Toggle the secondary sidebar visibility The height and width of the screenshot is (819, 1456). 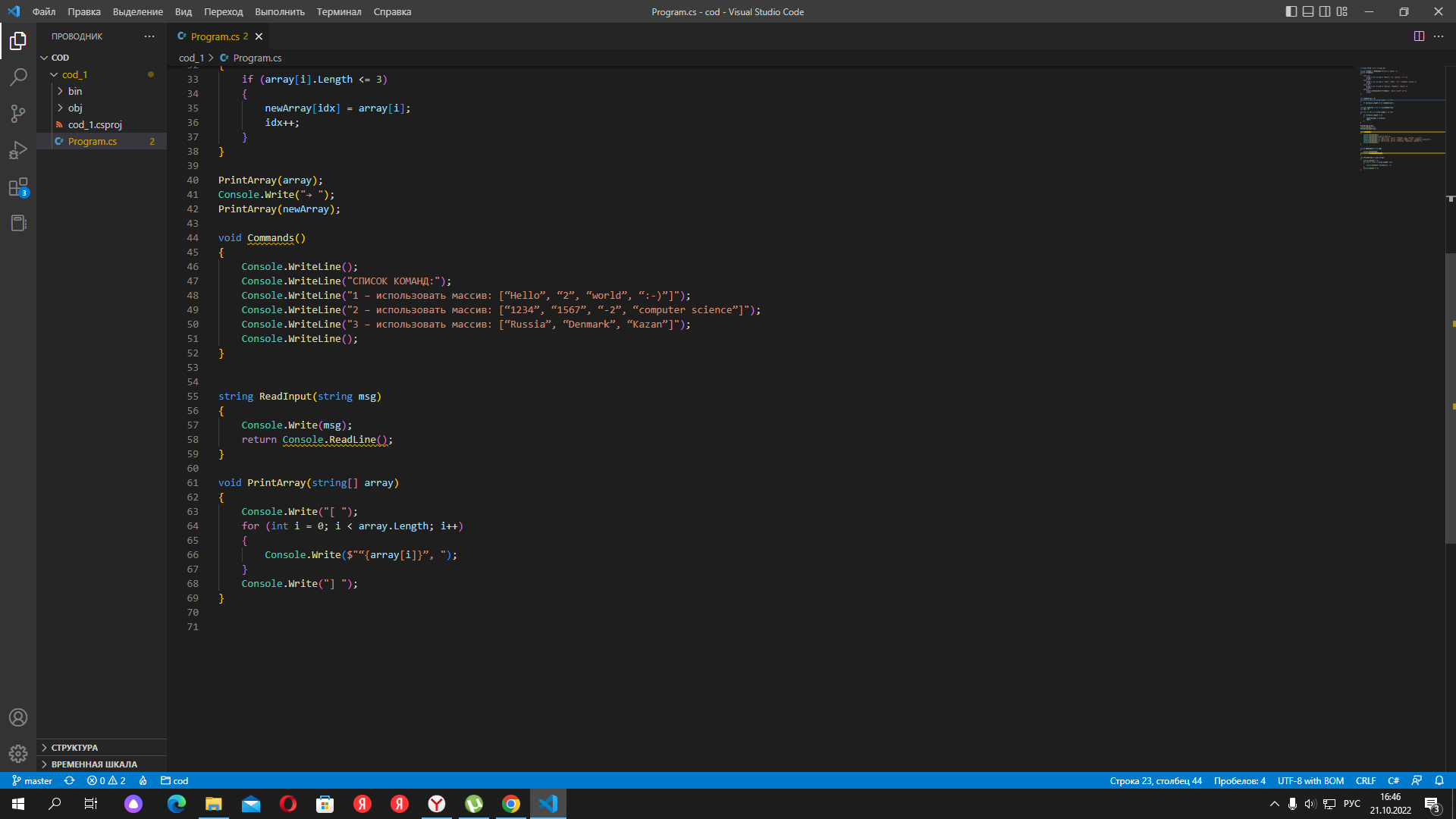[x=1325, y=11]
